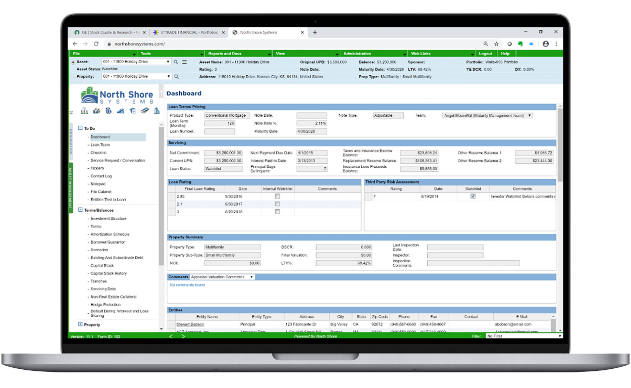Open the Stewart Babson entity link
Viewport: 631px width, 388px height.
(190, 324)
